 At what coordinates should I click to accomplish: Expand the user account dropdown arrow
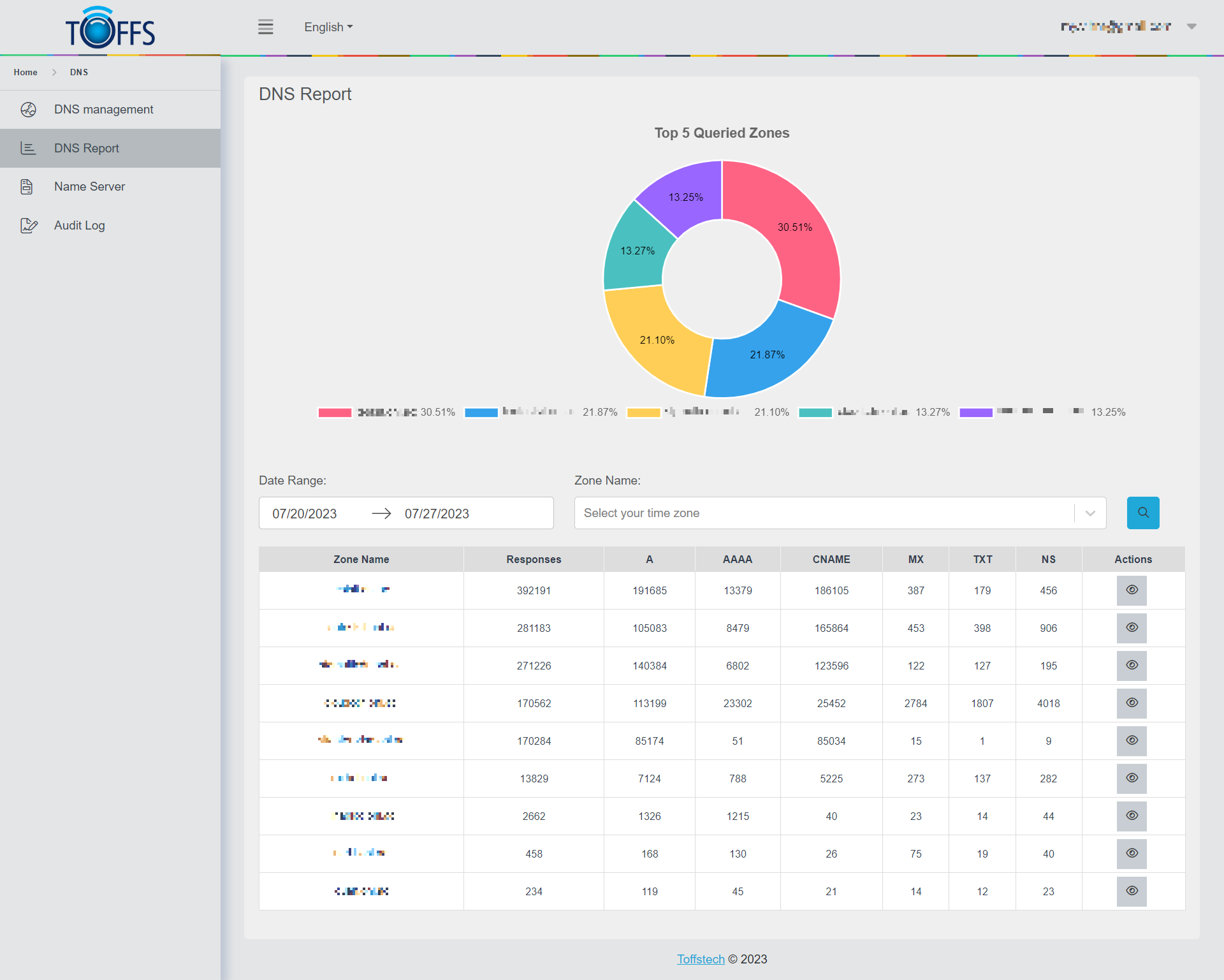pyautogui.click(x=1191, y=27)
